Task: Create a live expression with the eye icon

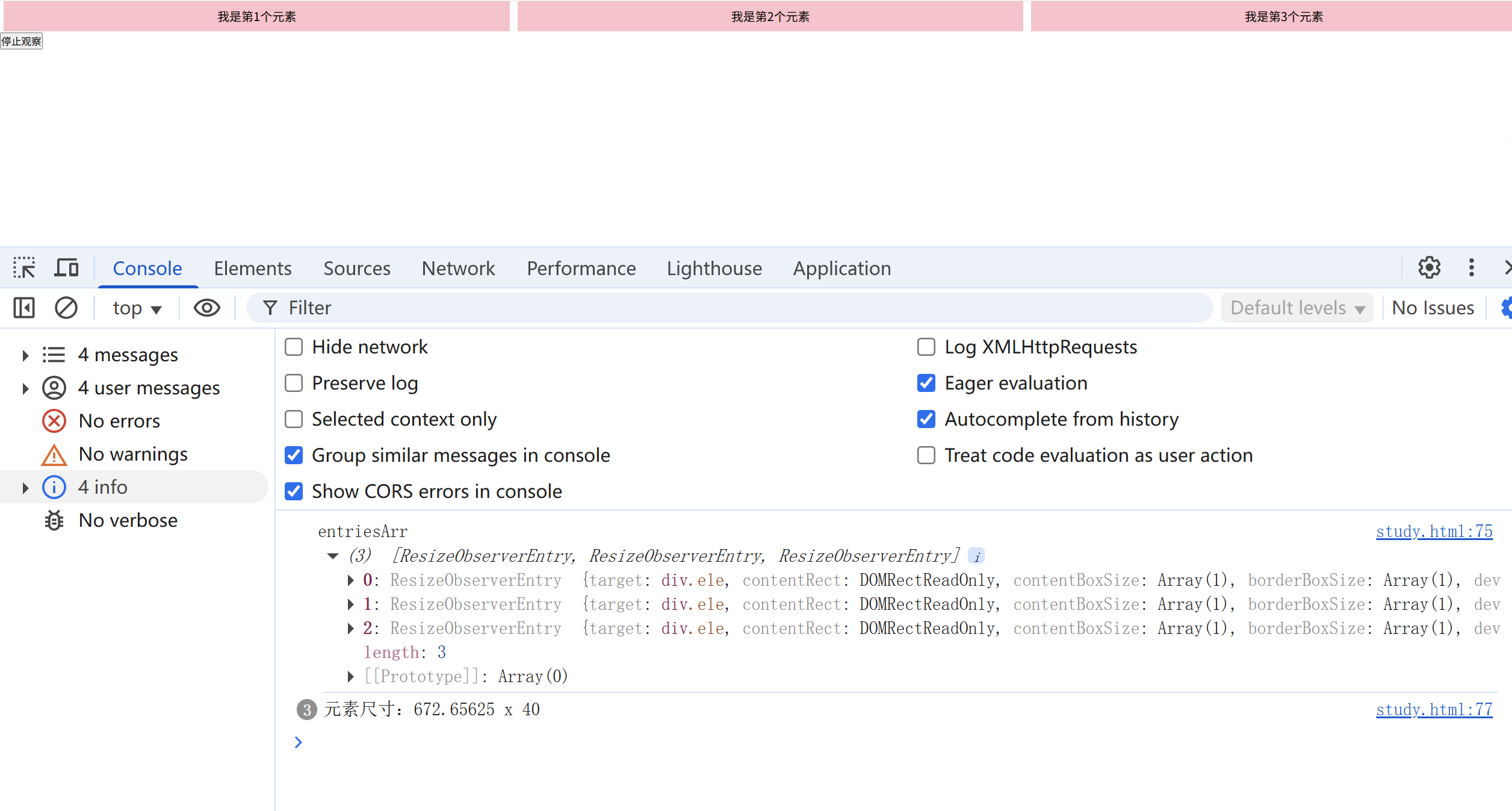Action: click(x=206, y=308)
